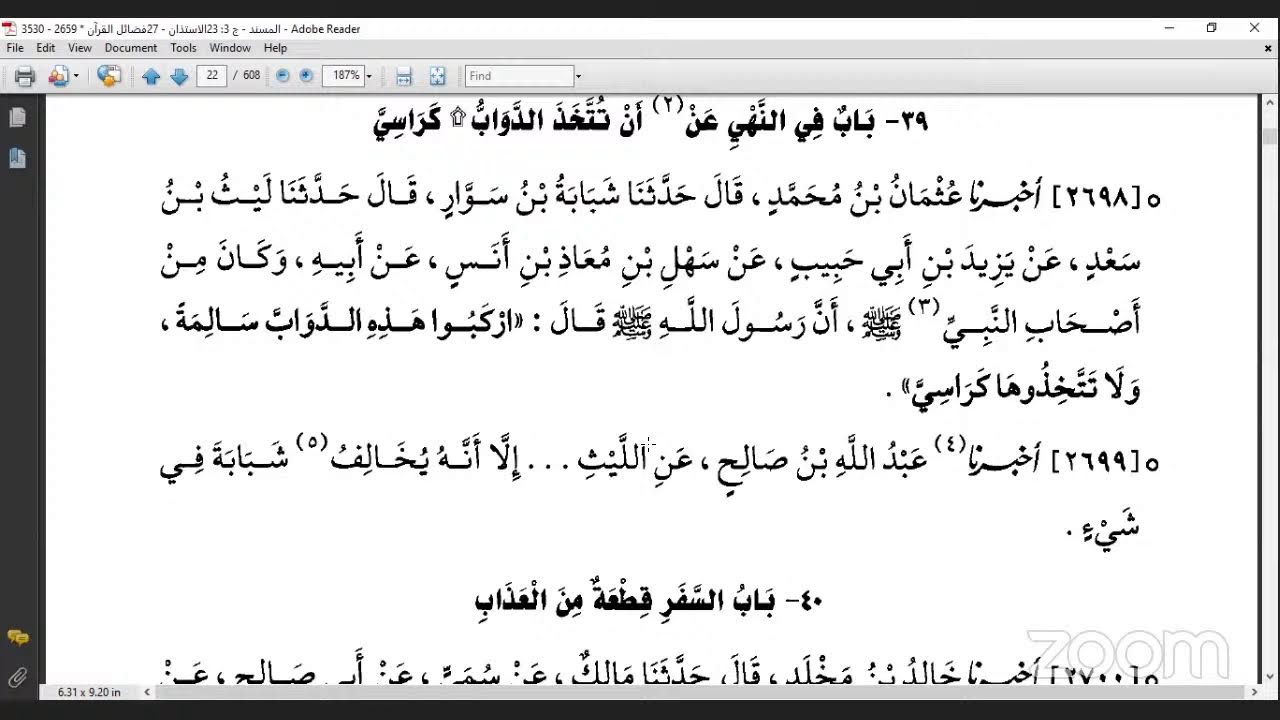Click the zoom percentage field 187%

[344, 76]
